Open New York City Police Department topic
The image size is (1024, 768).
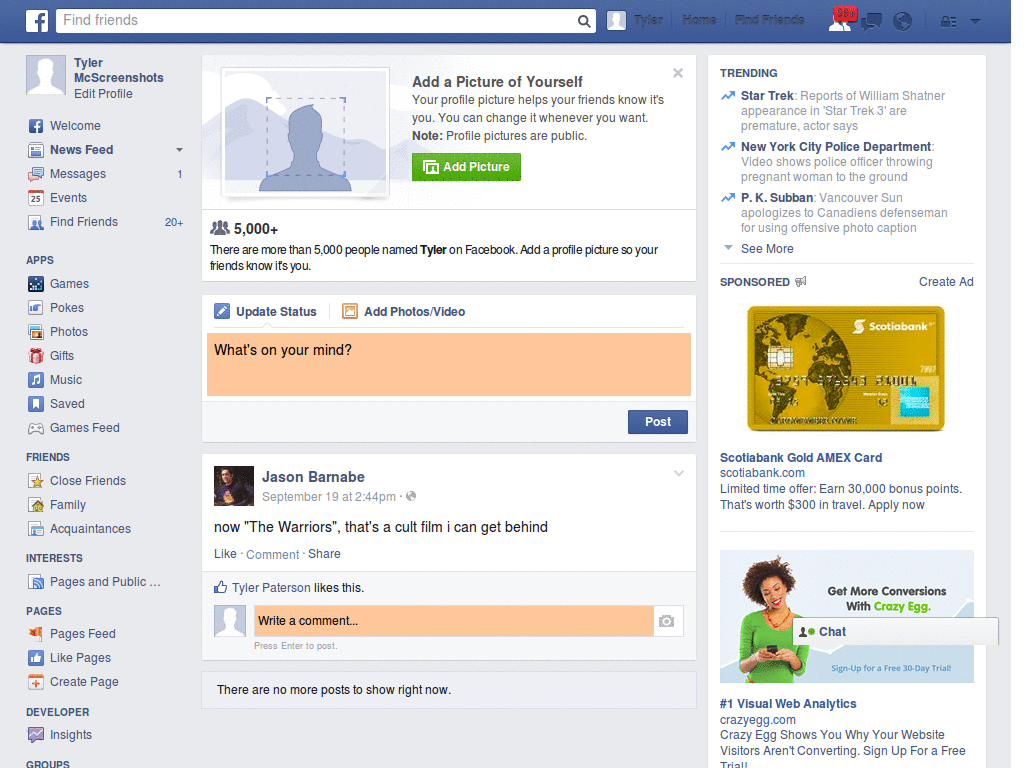tap(836, 147)
